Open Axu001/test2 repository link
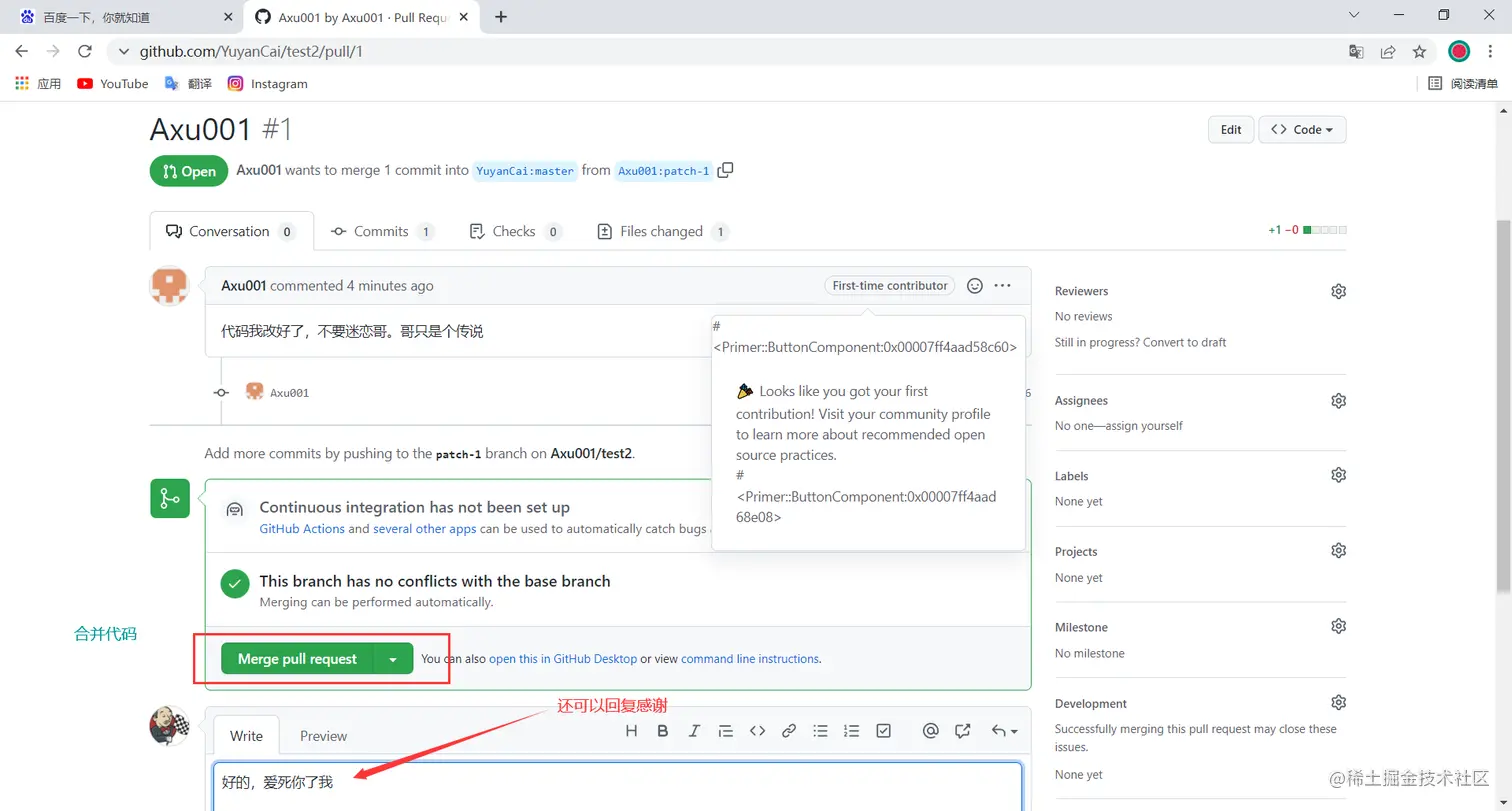 click(x=591, y=453)
